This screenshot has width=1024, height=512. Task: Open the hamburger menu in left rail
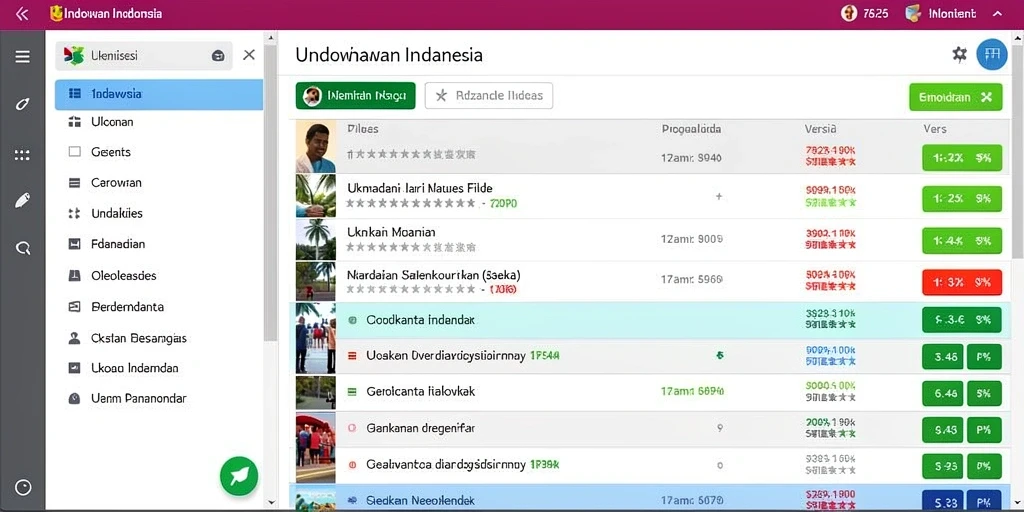(x=22, y=57)
